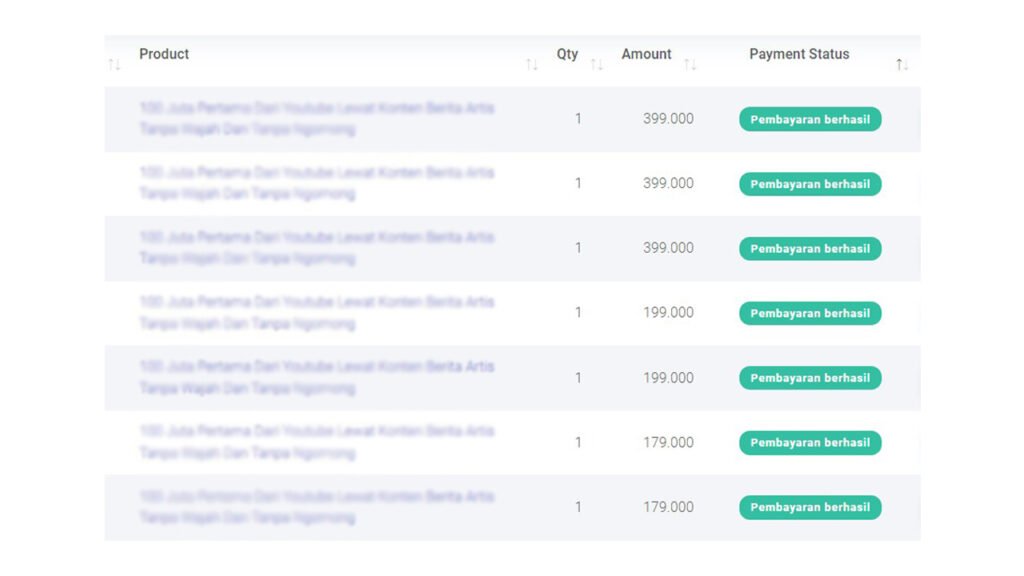Click the last row's Pembayaran berhasil badge
1024x576 pixels.
point(810,507)
